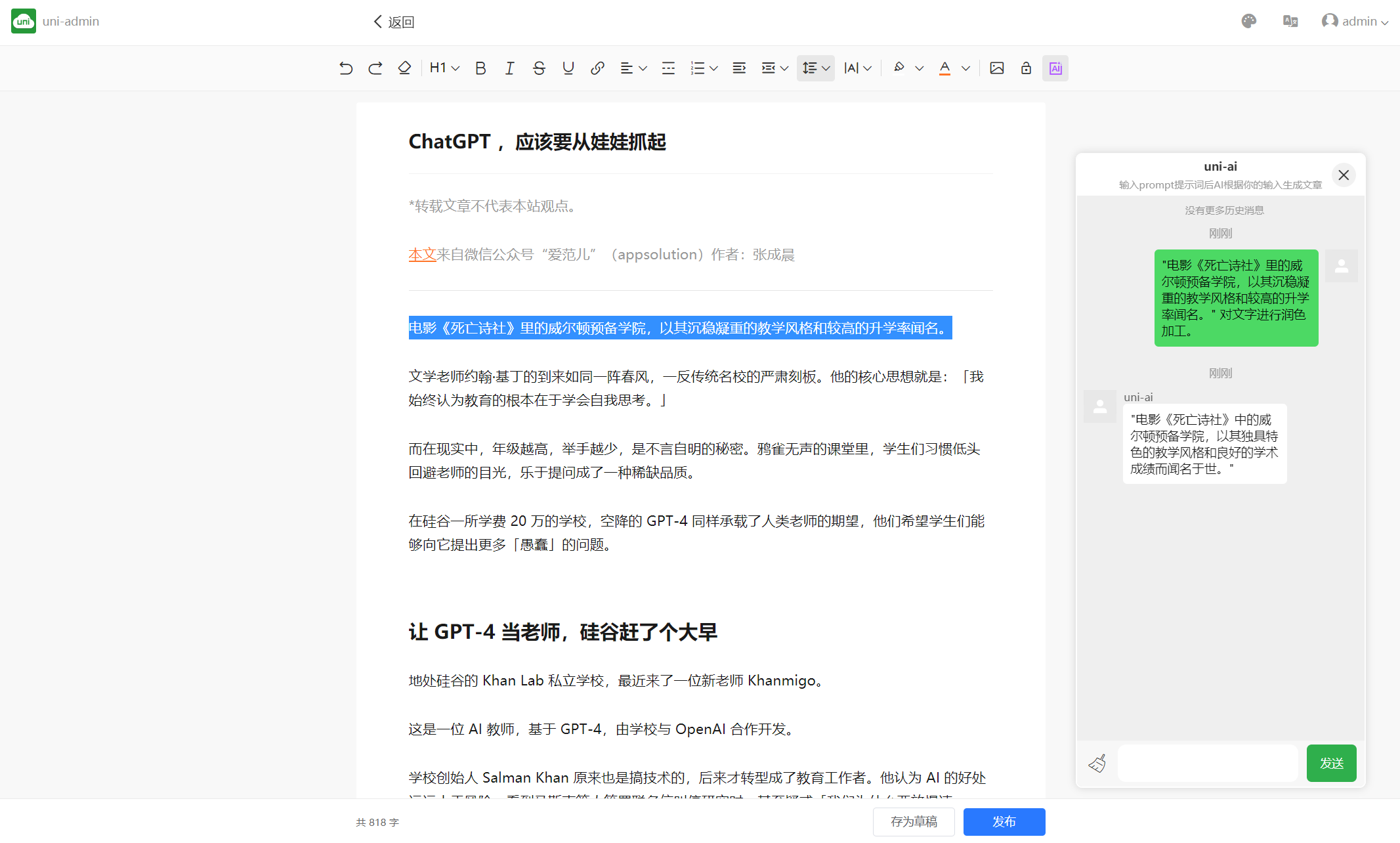The height and width of the screenshot is (843, 1400).
Task: Open the H1 heading level dropdown
Action: pos(444,68)
